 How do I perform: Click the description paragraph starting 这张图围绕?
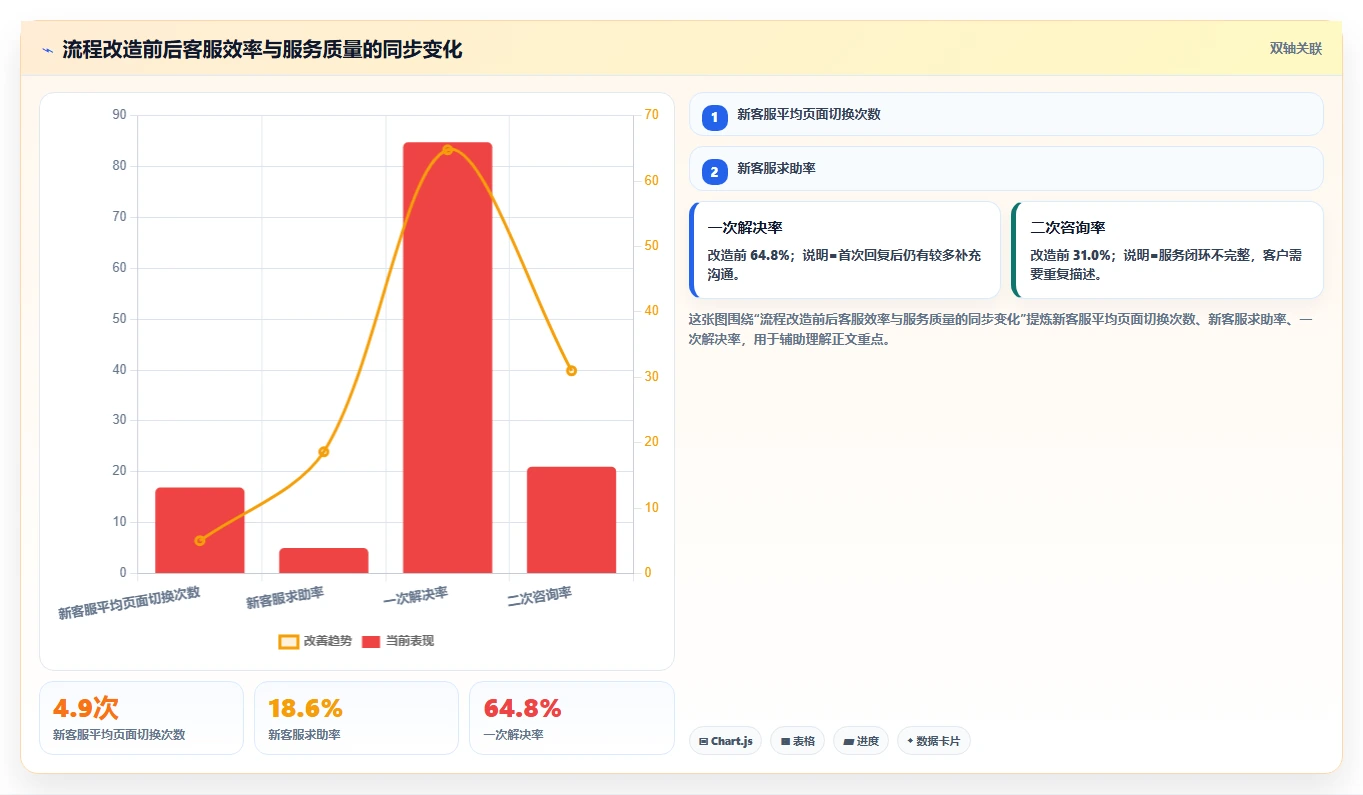click(1001, 329)
